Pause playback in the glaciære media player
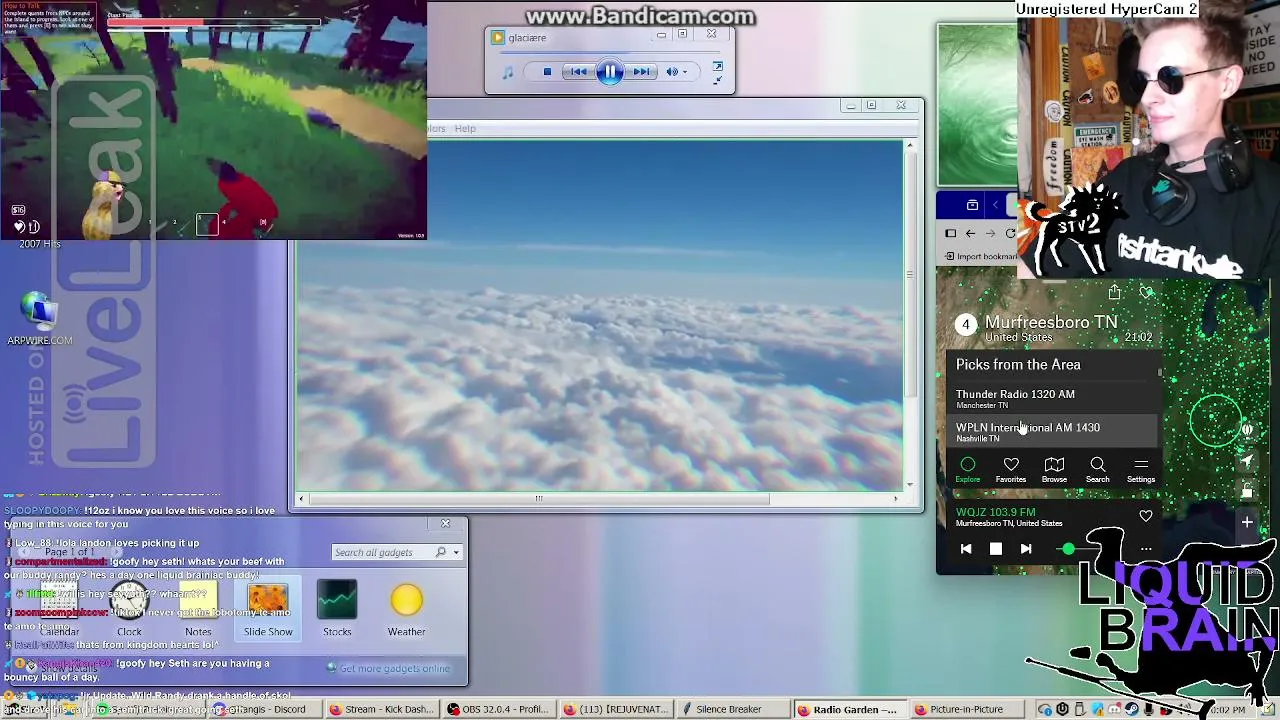1280x720 pixels. coord(609,71)
